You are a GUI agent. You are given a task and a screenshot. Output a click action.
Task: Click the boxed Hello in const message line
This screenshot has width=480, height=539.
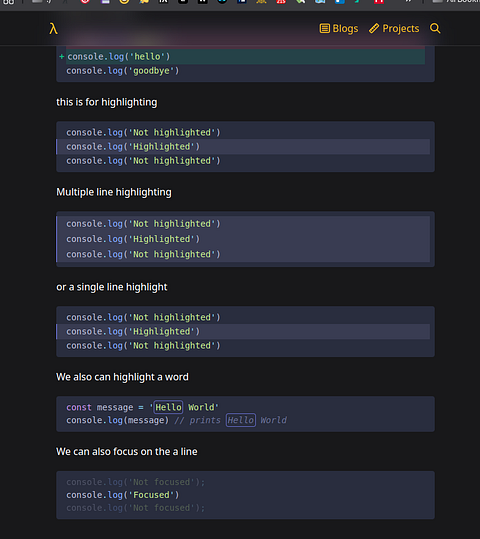(x=168, y=407)
